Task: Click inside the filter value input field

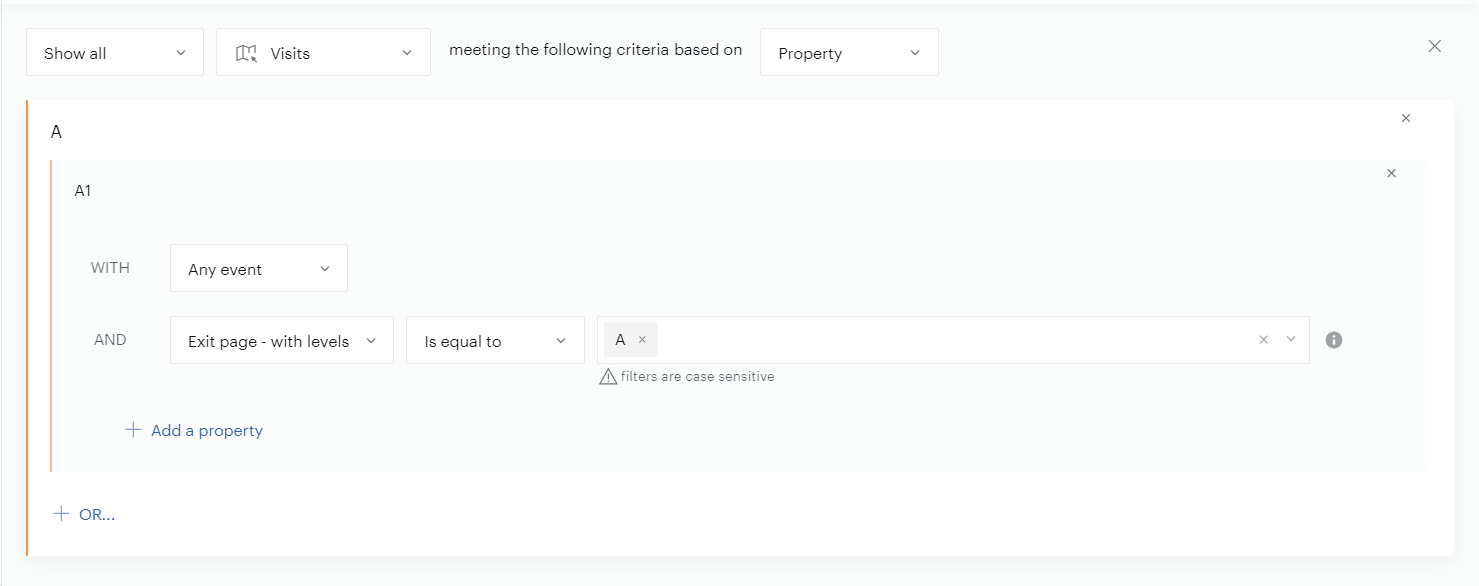Action: click(950, 340)
